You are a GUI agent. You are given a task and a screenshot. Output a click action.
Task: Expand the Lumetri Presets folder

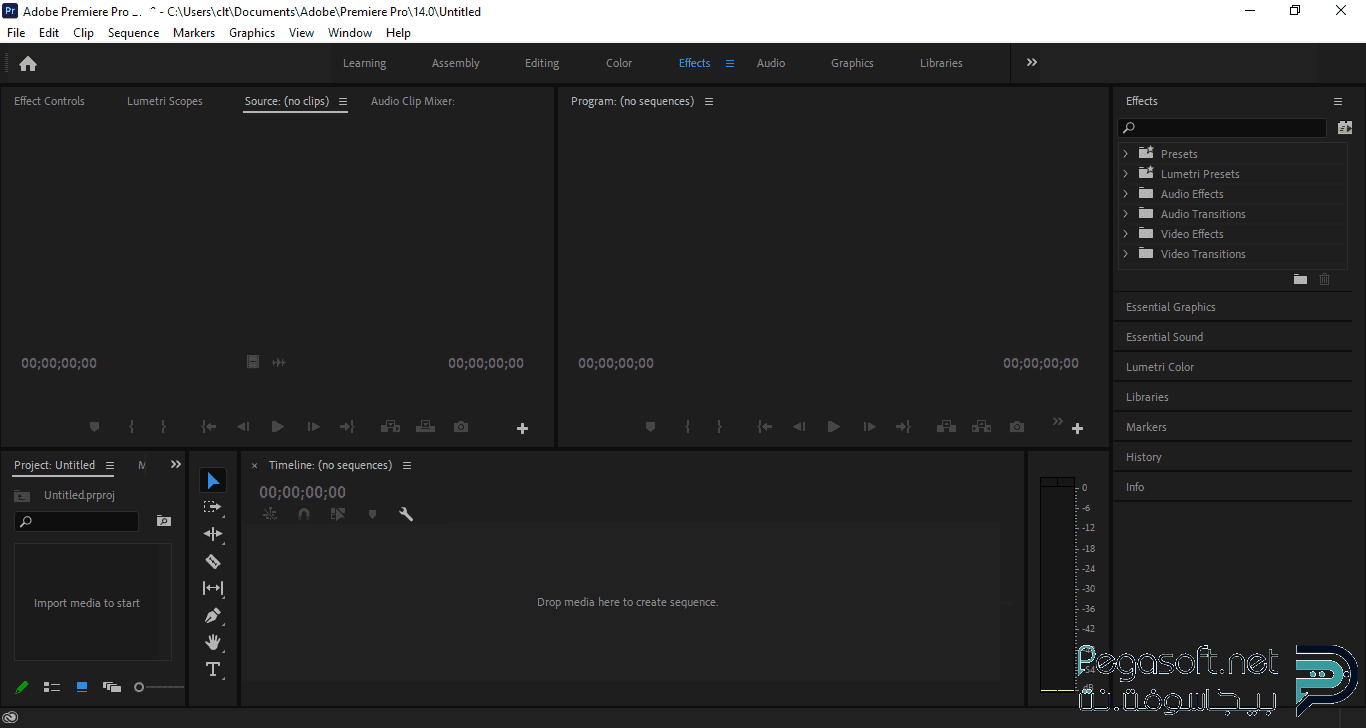1126,174
